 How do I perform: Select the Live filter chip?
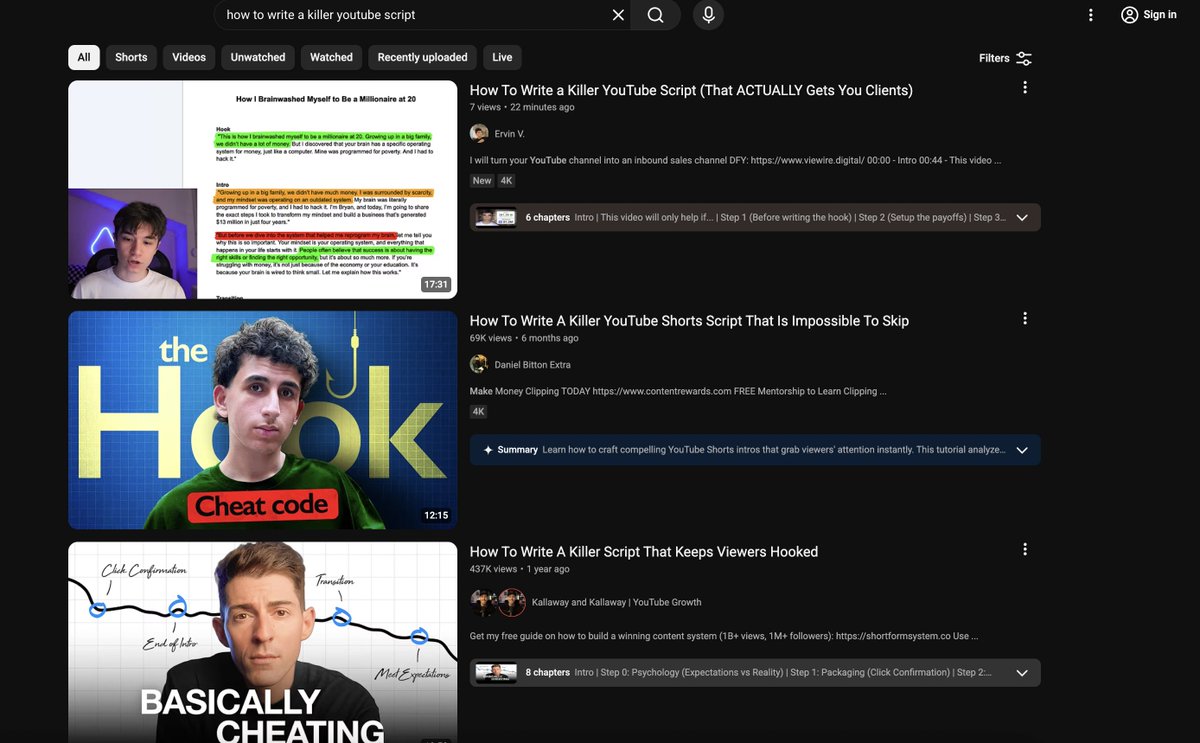pos(502,57)
